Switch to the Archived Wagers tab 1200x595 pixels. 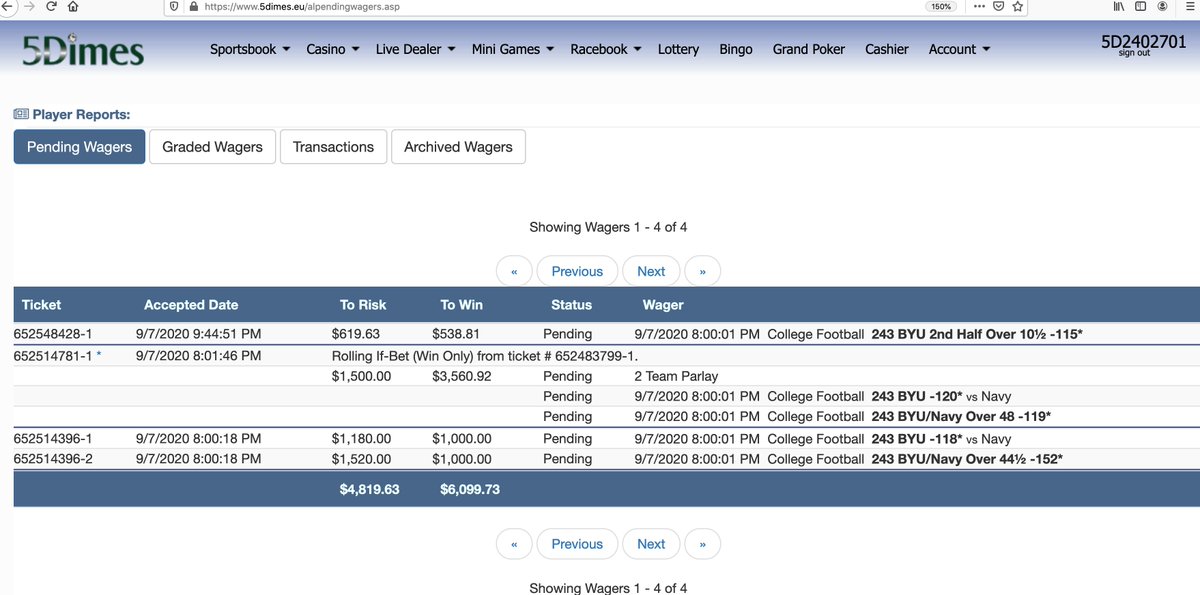point(458,147)
